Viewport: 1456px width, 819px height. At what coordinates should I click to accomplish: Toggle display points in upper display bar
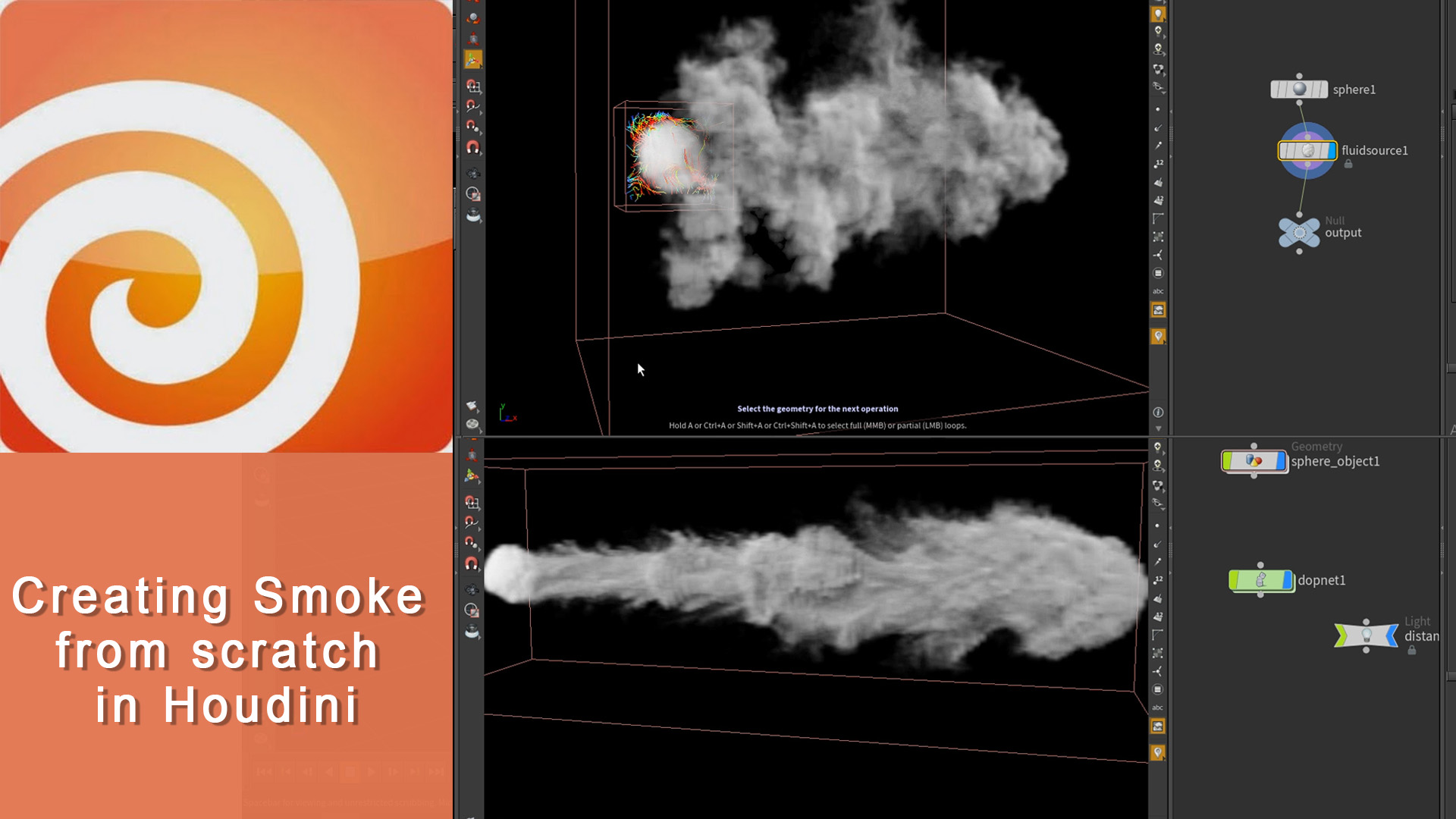click(x=1158, y=109)
